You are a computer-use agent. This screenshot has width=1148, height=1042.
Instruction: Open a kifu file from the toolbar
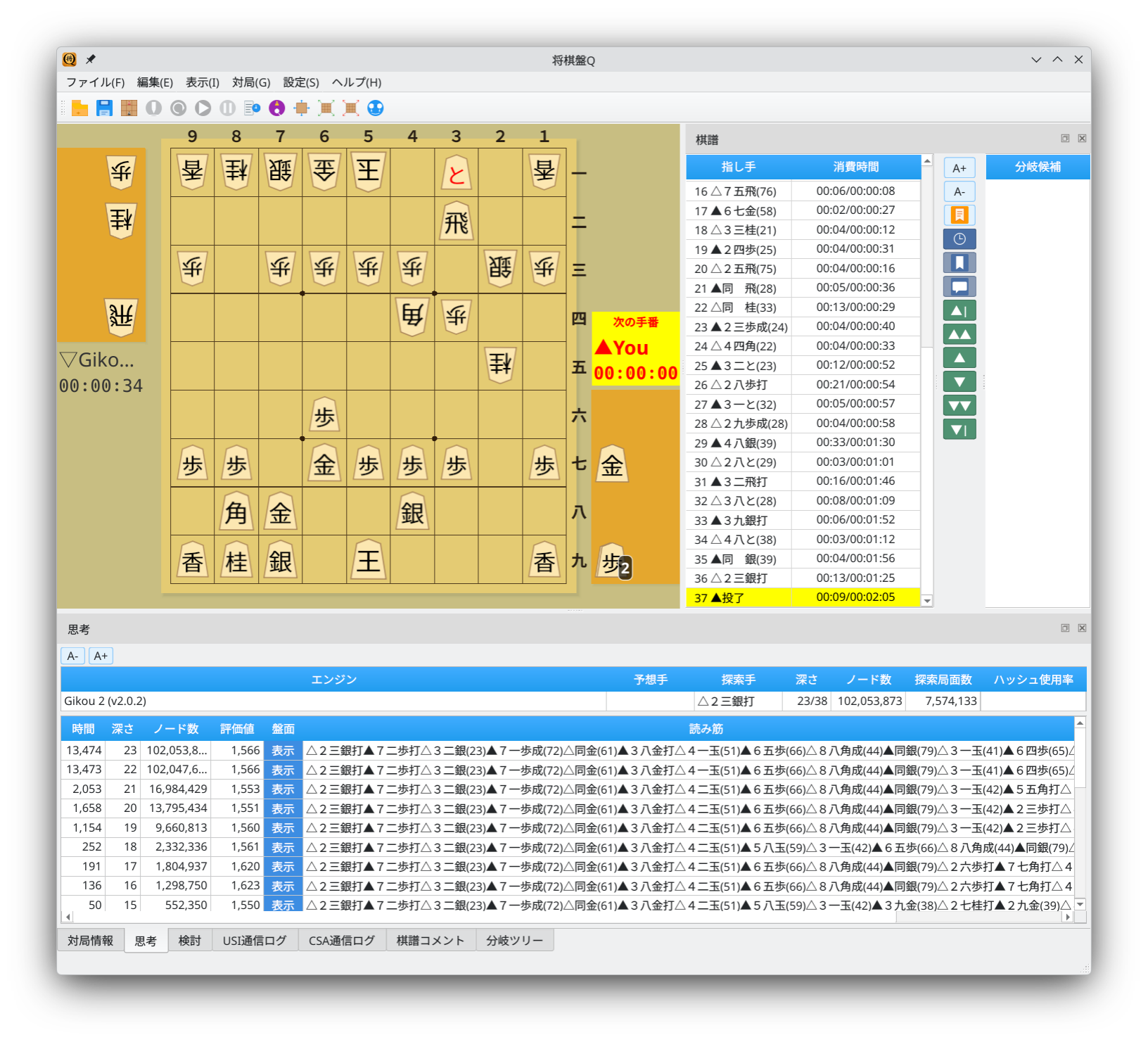coord(79,108)
